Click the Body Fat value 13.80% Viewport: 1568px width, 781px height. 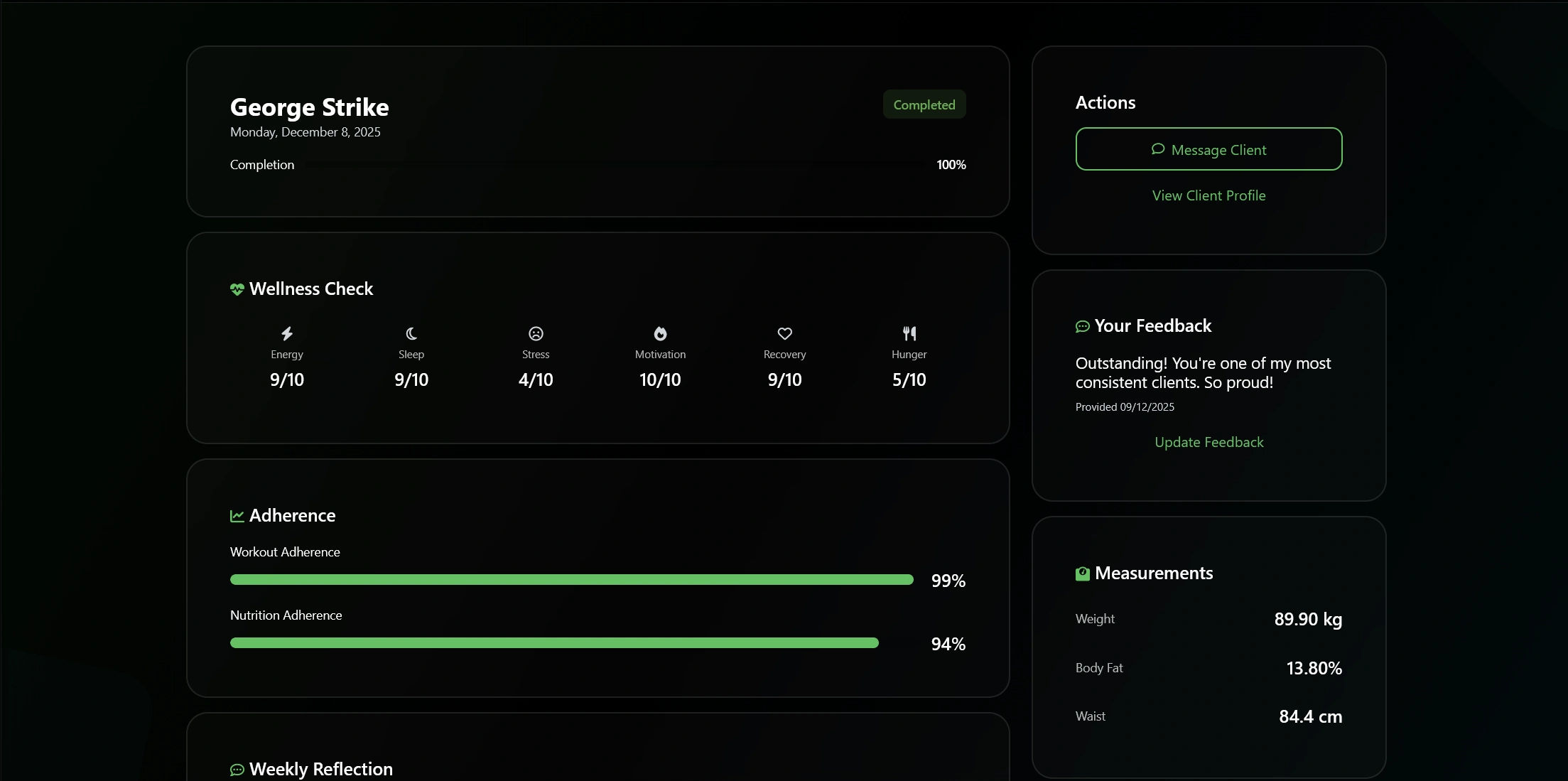(x=1314, y=669)
